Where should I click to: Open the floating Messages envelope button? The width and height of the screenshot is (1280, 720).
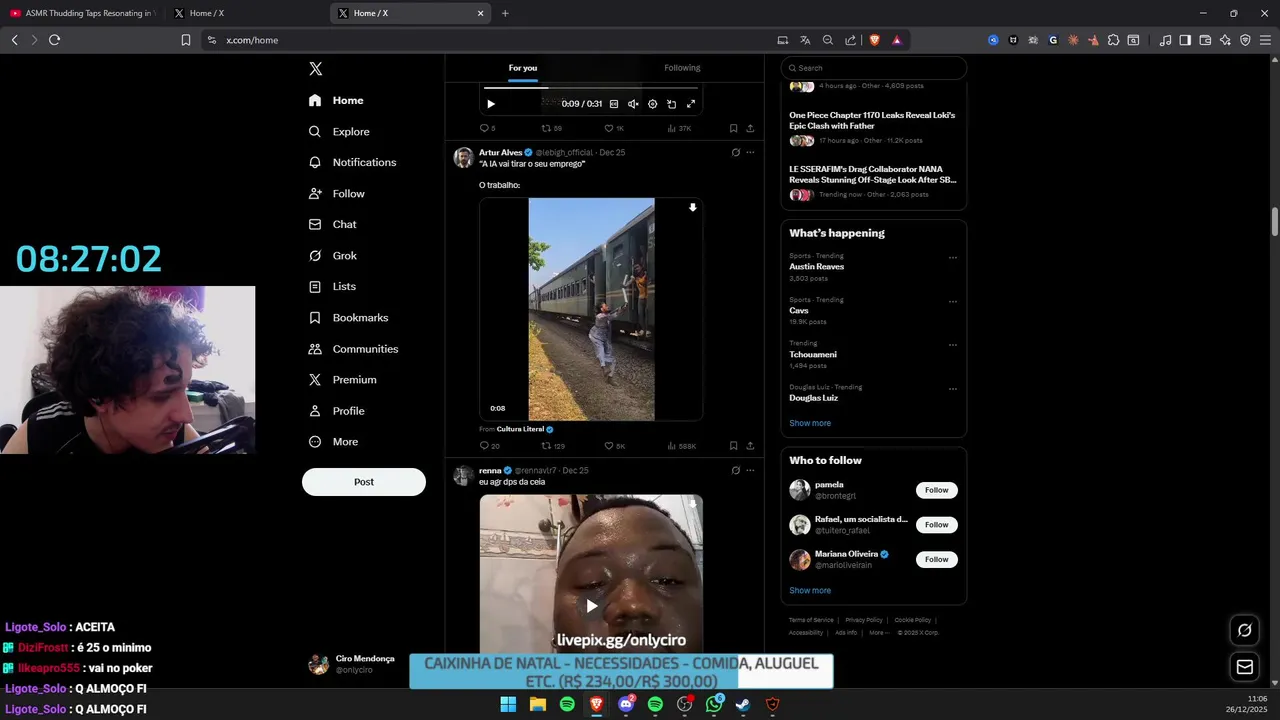pyautogui.click(x=1244, y=667)
